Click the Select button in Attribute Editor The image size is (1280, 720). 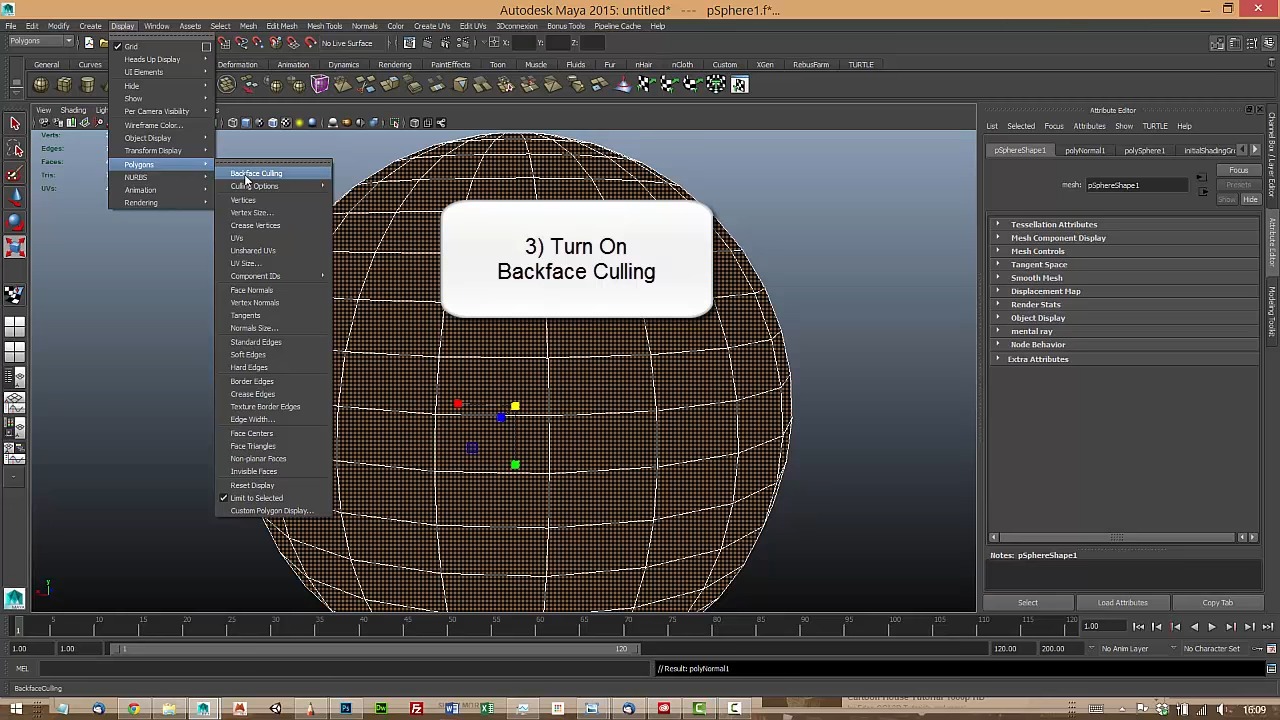coord(1028,603)
